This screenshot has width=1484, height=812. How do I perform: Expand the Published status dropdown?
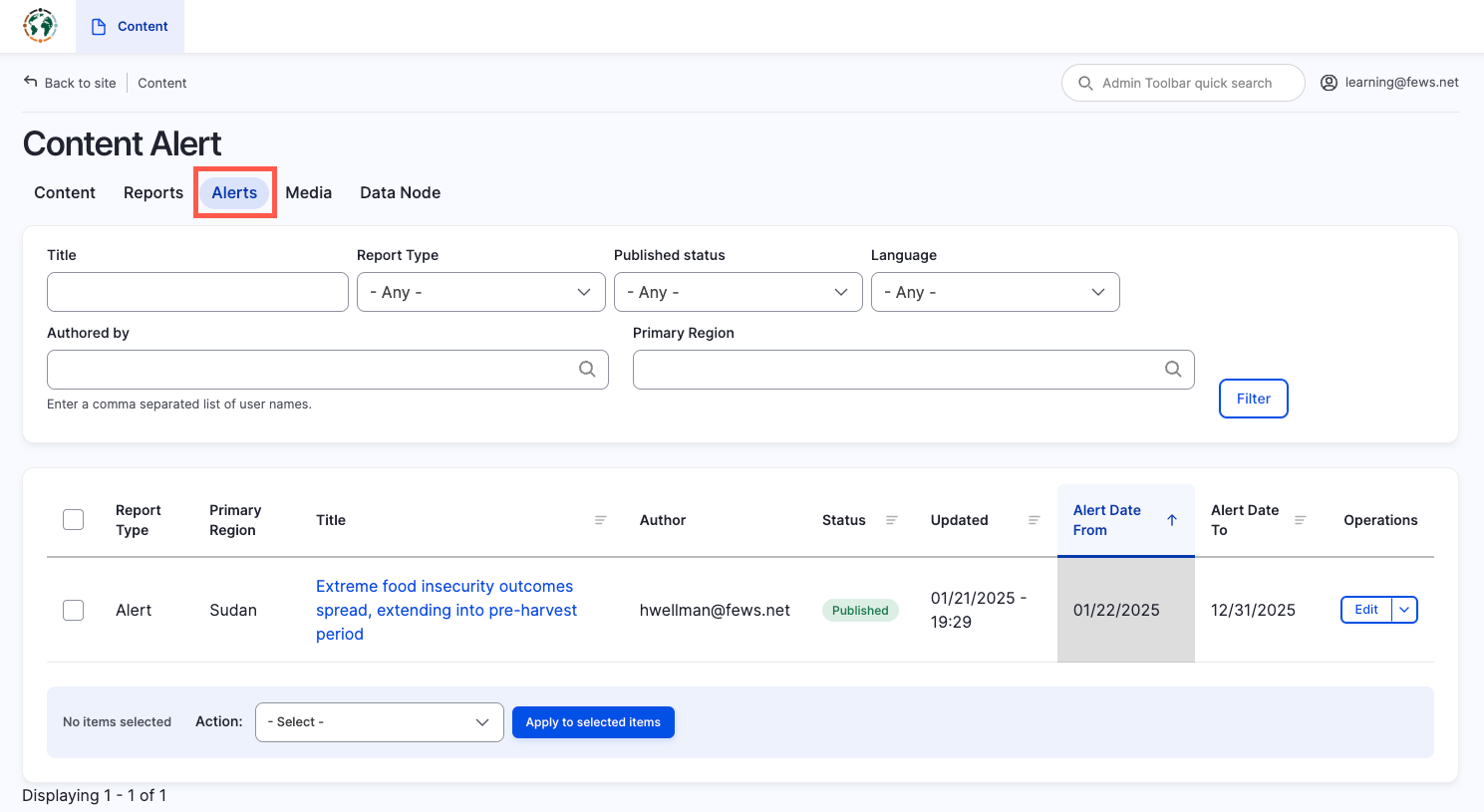[738, 292]
